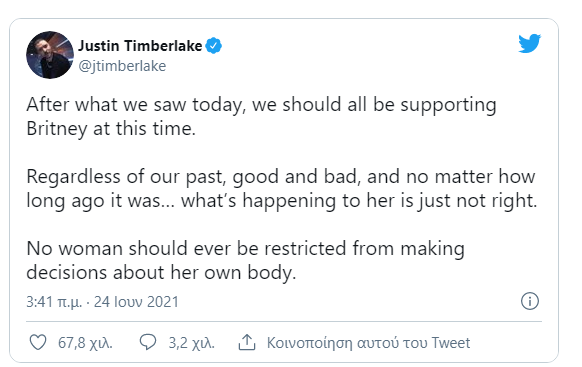Viewport: 582px width, 367px height.
Task: Click the blue verified checkmark badge
Action: (214, 46)
